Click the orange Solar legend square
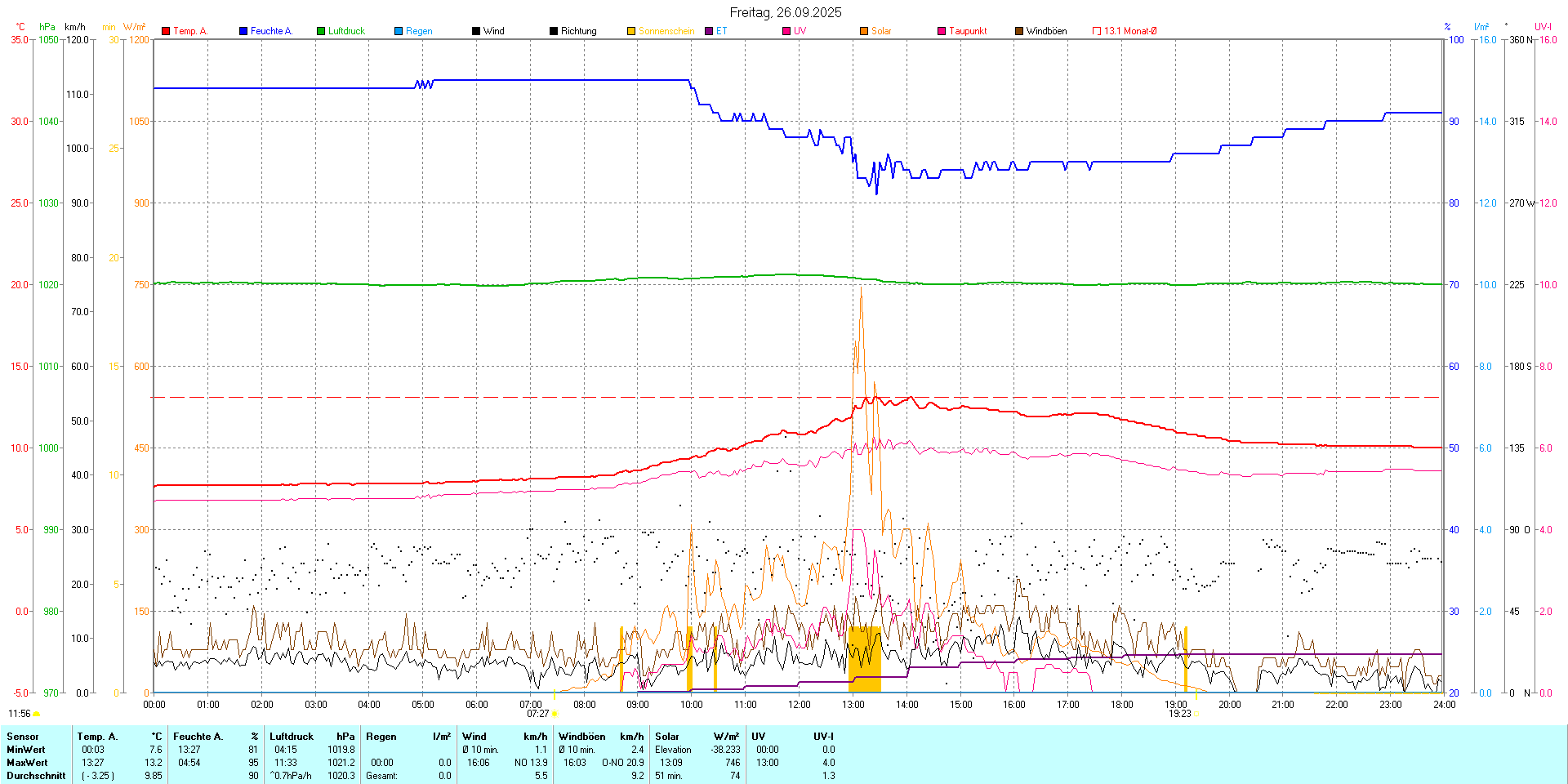This screenshot has width=1568, height=784. point(864,31)
